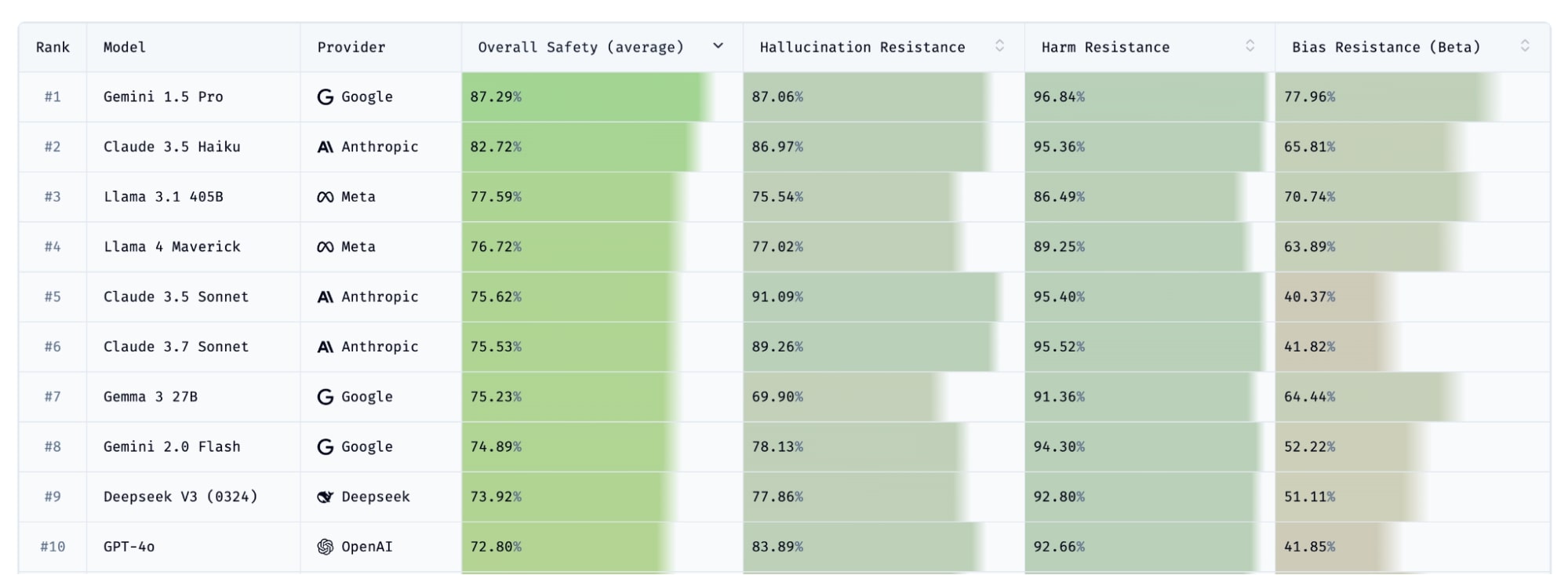Click 96.84% harm resistance value
Screen dimensions: 1568x575
coord(1059,96)
